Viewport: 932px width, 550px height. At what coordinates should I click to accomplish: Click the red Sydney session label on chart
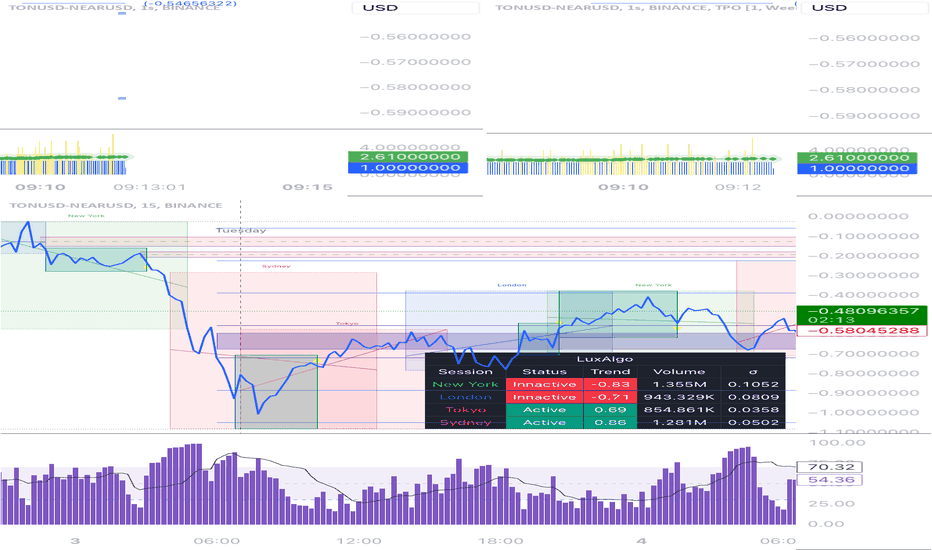[x=276, y=266]
